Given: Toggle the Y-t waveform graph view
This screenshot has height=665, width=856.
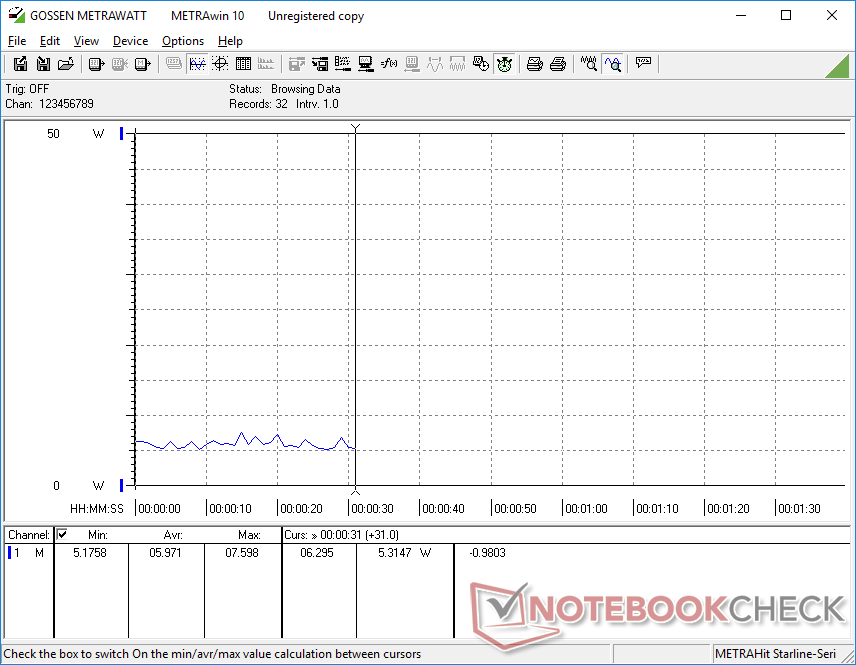Looking at the screenshot, I should [197, 64].
